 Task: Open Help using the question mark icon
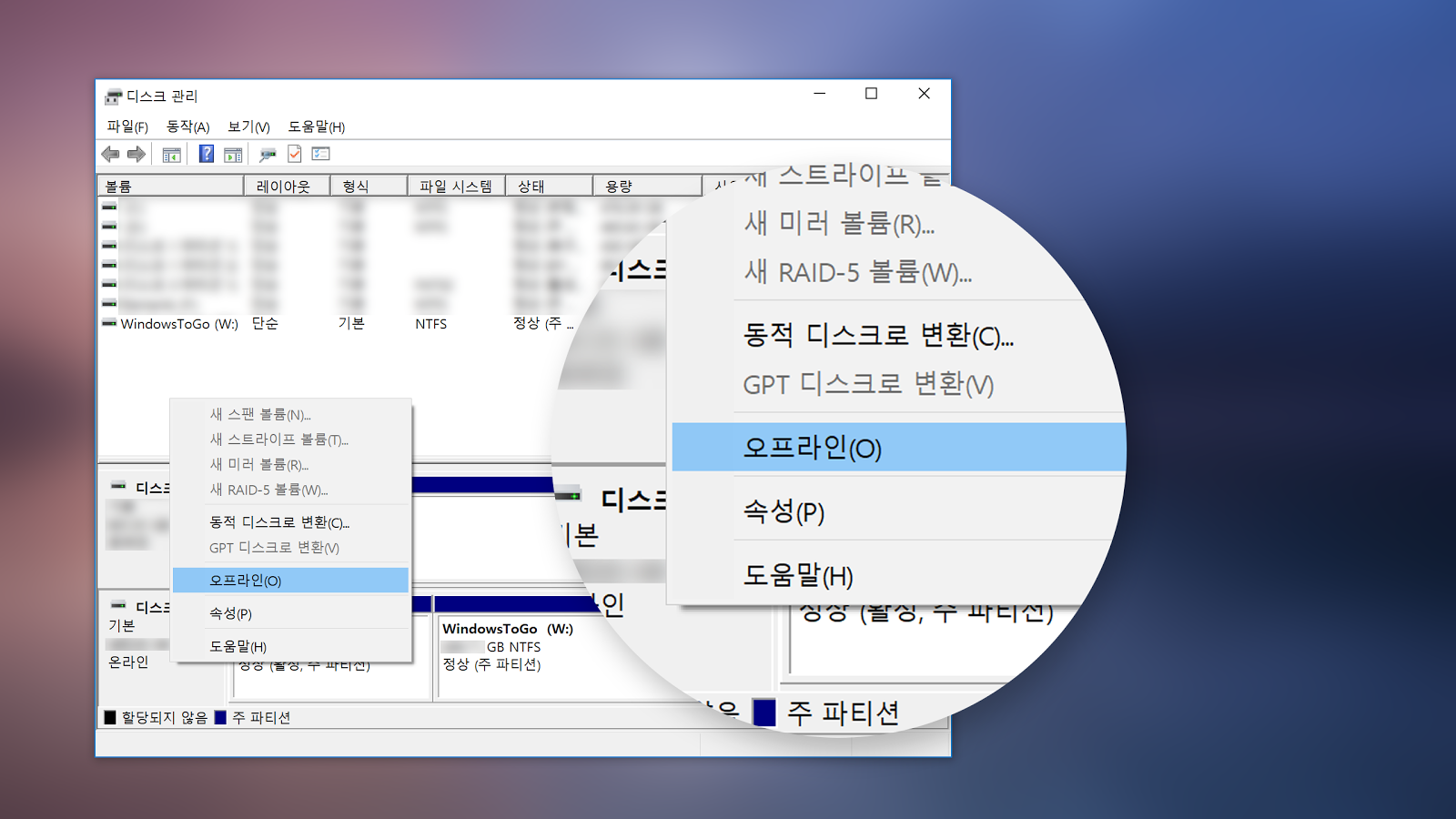[206, 154]
